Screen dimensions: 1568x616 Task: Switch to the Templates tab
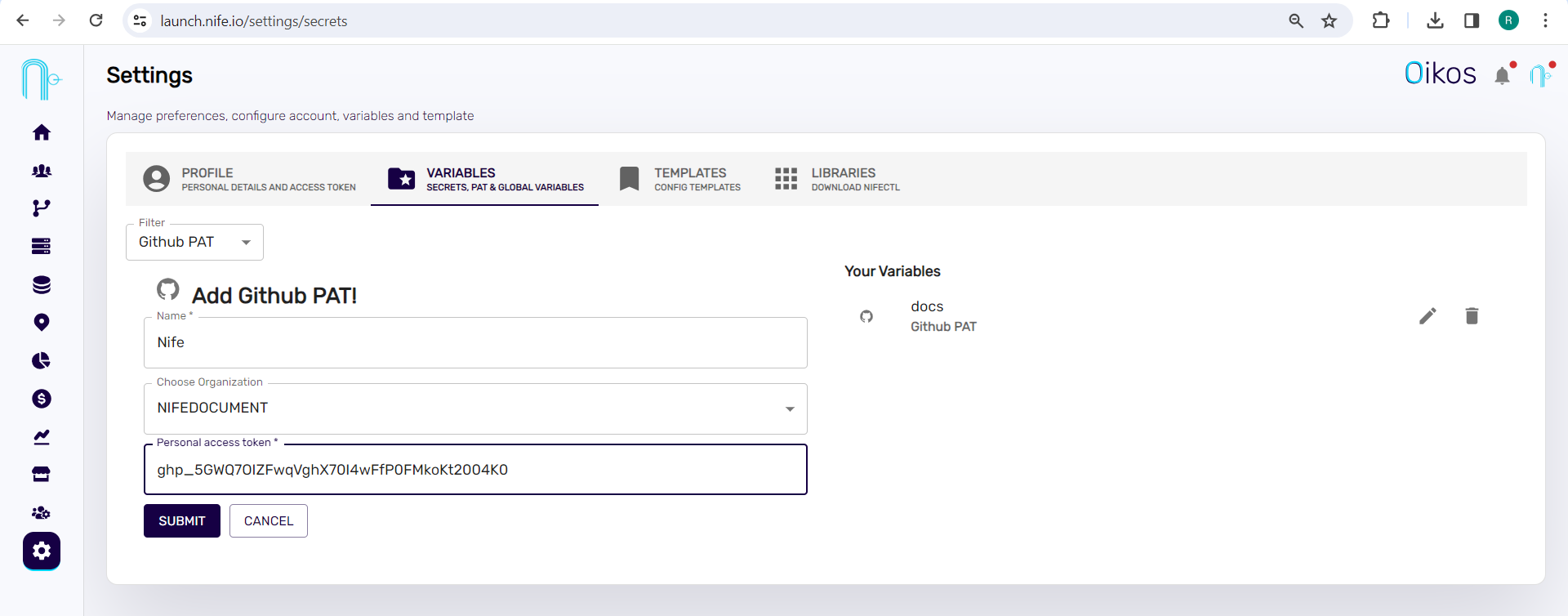pyautogui.click(x=680, y=179)
